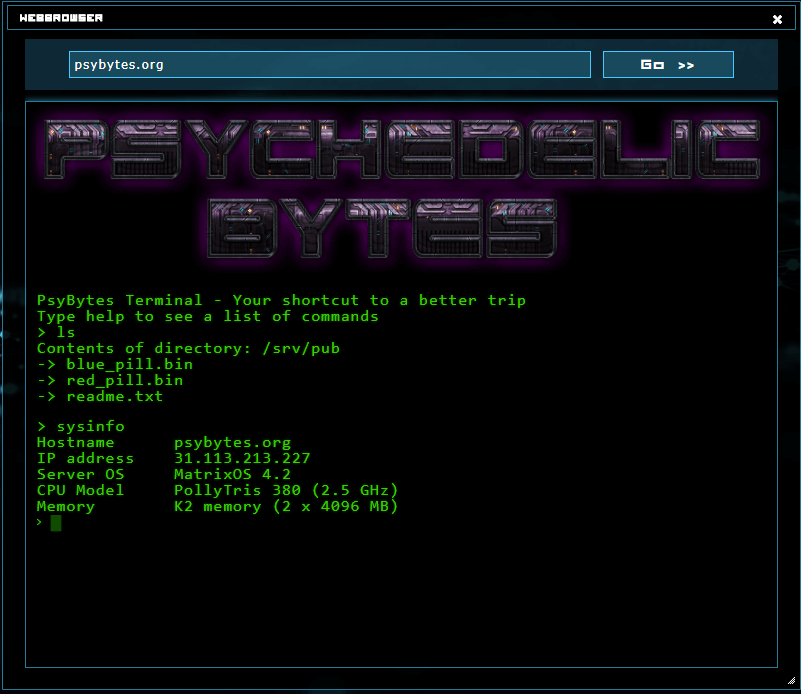801x694 pixels.
Task: Open the red_pill.bin file
Action: [x=124, y=380]
